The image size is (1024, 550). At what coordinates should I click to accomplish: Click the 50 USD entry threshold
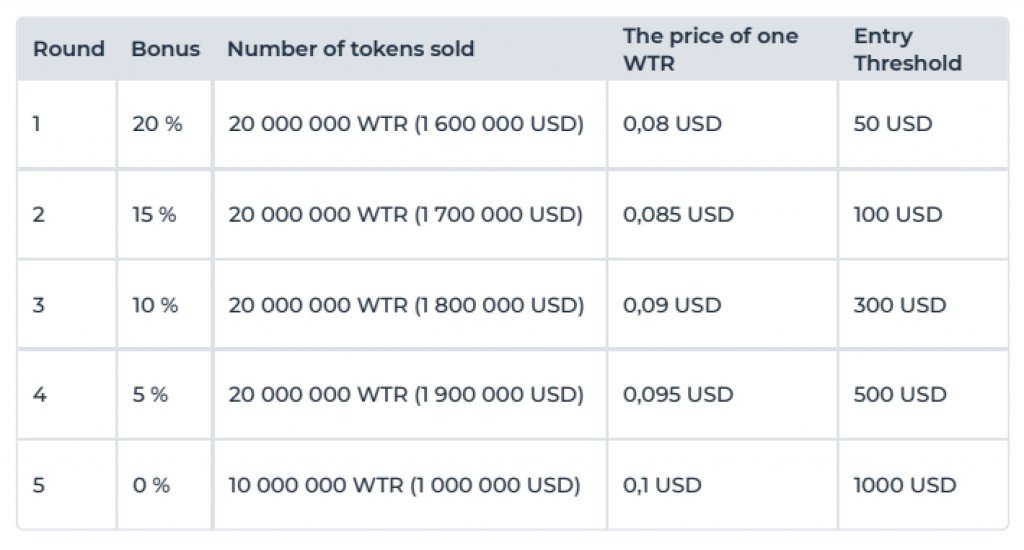pos(892,125)
